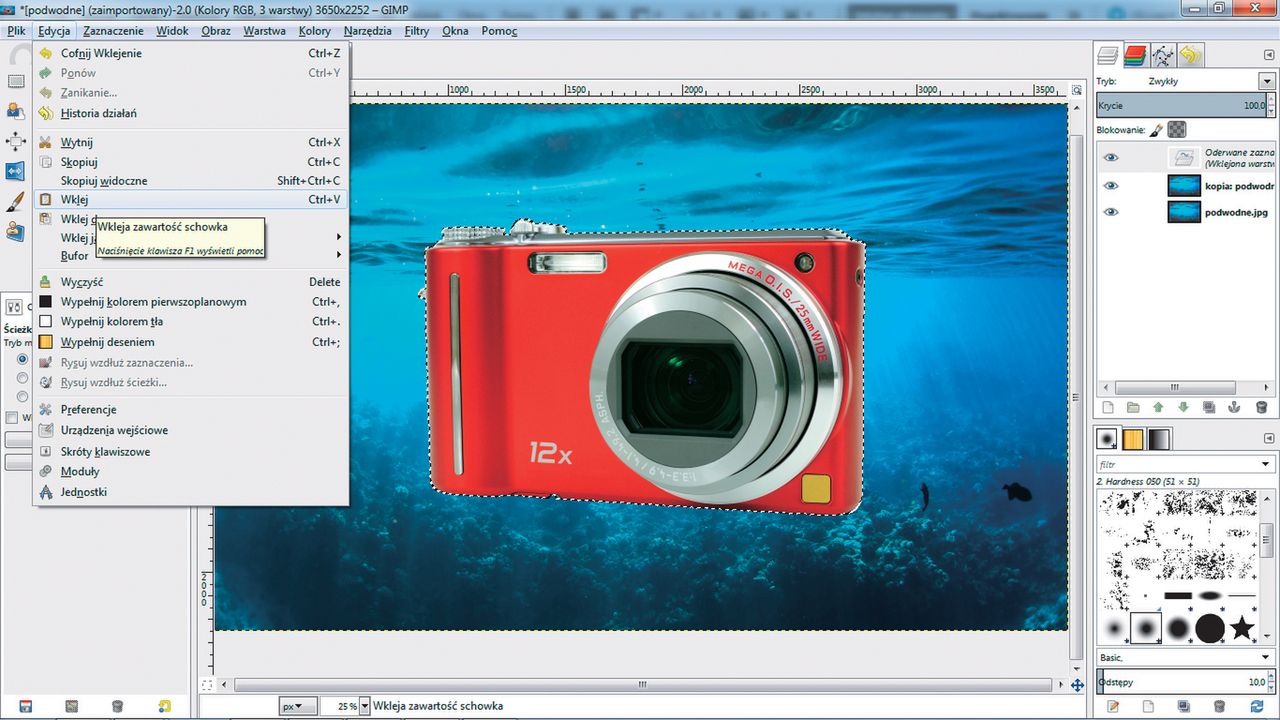The image size is (1280, 720).
Task: Delete the layer with the trash icon
Action: coord(1260,407)
